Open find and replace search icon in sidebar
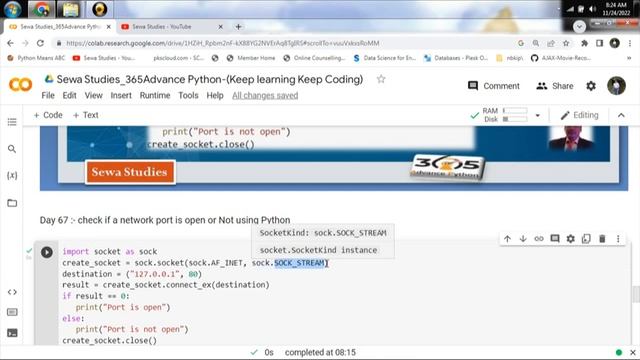This screenshot has height=360, width=640. click(12, 149)
